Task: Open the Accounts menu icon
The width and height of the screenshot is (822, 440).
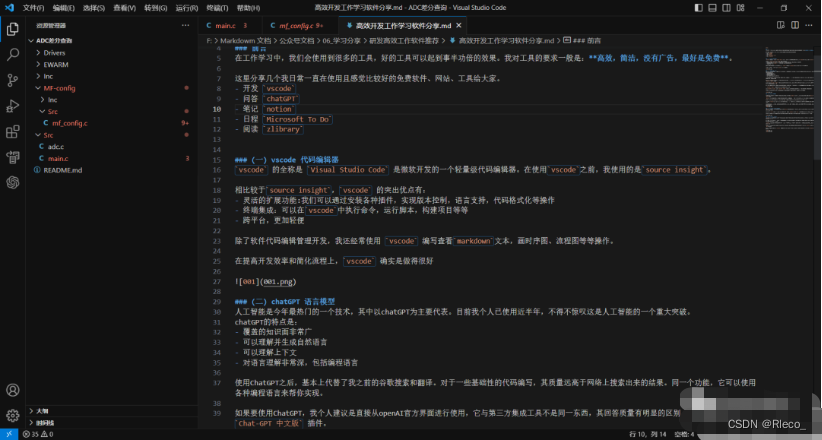Action: point(13,390)
